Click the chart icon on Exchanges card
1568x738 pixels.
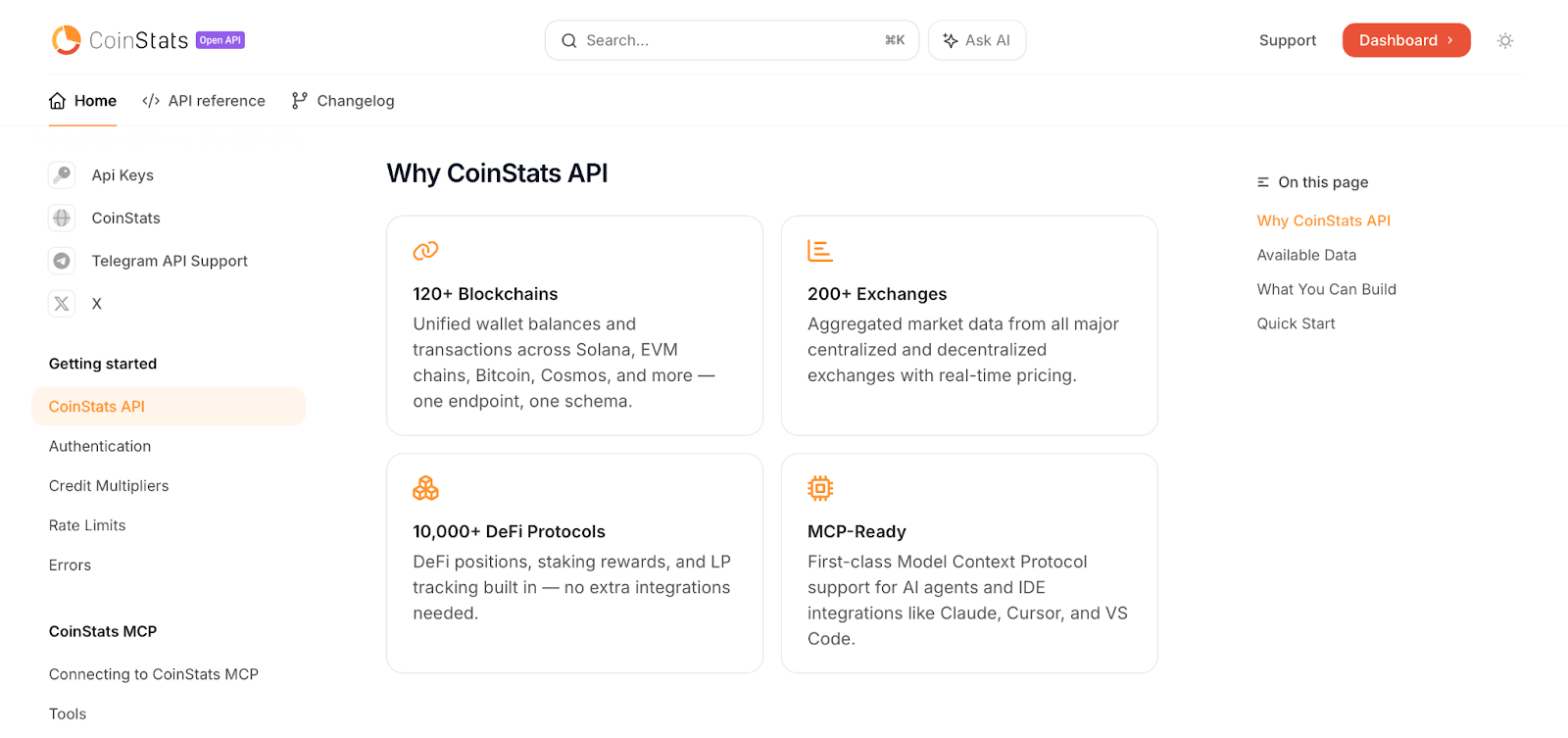pos(820,251)
